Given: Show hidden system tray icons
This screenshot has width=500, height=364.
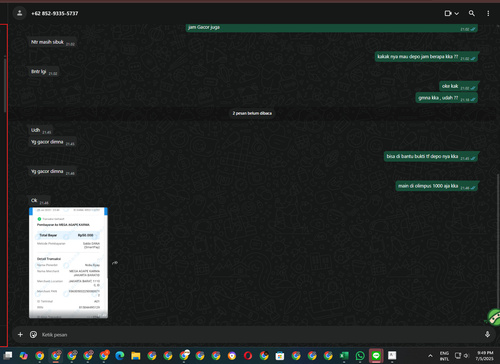Looking at the screenshot, I should 430,356.
